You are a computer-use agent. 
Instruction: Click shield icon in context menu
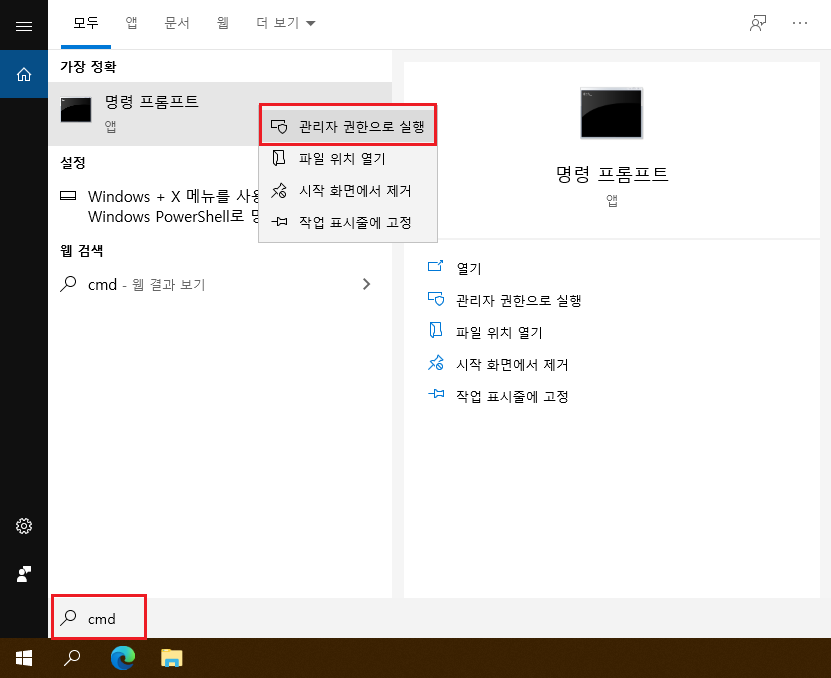(x=279, y=127)
